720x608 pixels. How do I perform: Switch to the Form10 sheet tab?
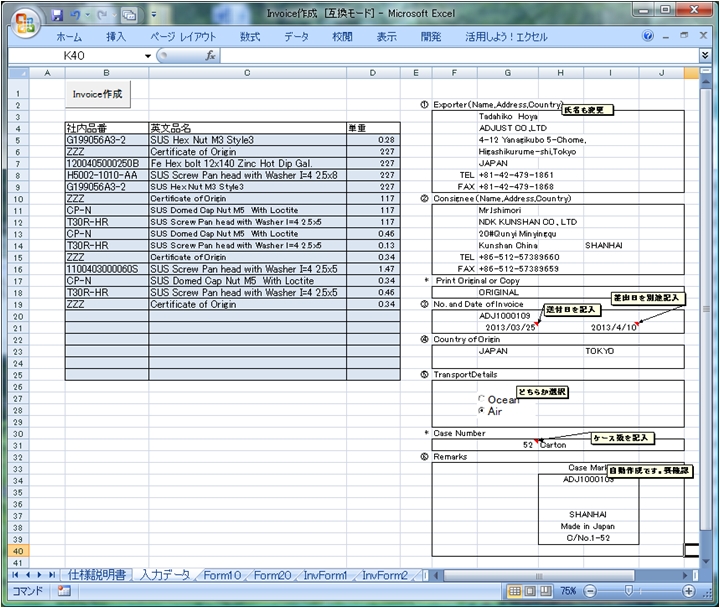[222, 575]
